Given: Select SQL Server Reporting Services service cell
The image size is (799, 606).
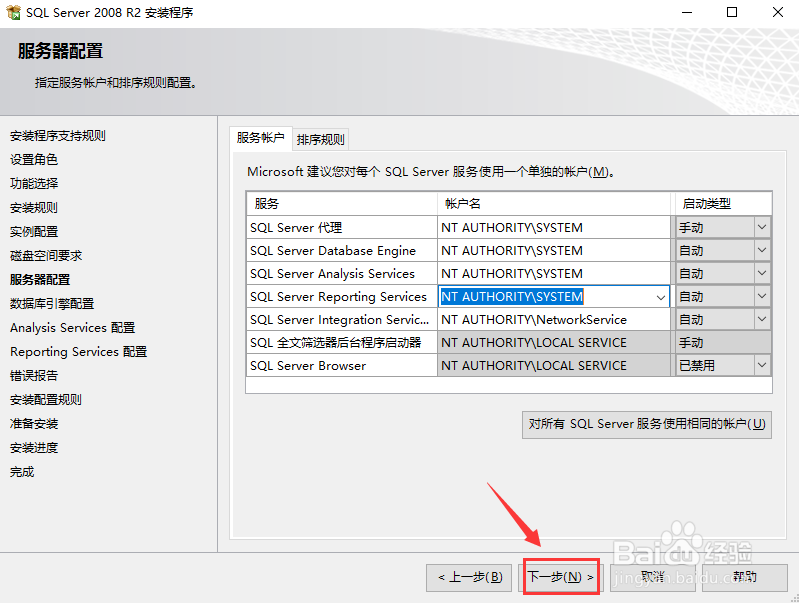Looking at the screenshot, I should 342,296.
